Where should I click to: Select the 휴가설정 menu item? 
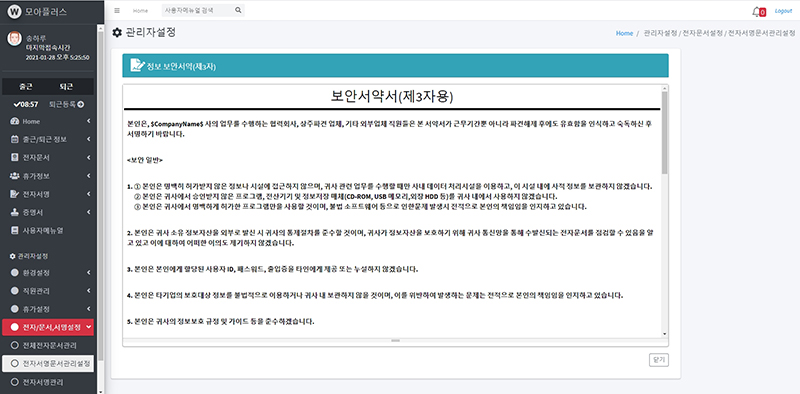tap(48, 309)
